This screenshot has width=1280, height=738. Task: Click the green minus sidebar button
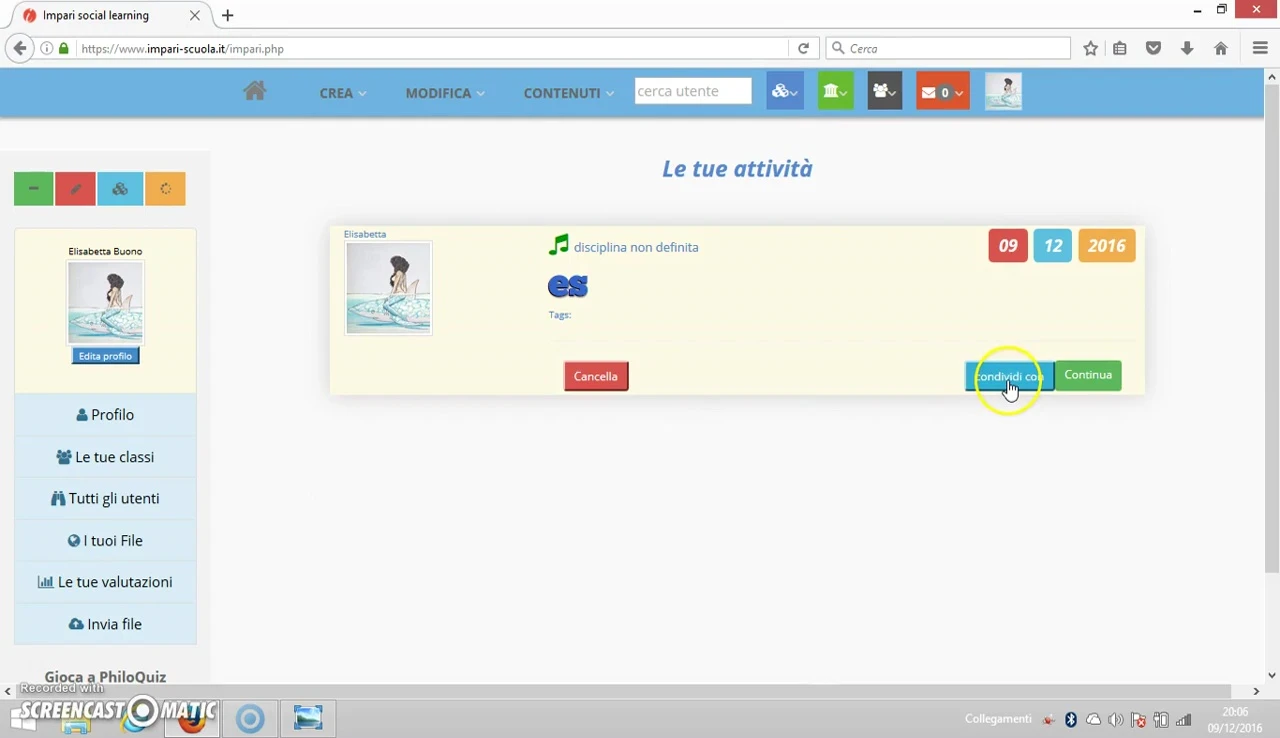click(x=33, y=189)
